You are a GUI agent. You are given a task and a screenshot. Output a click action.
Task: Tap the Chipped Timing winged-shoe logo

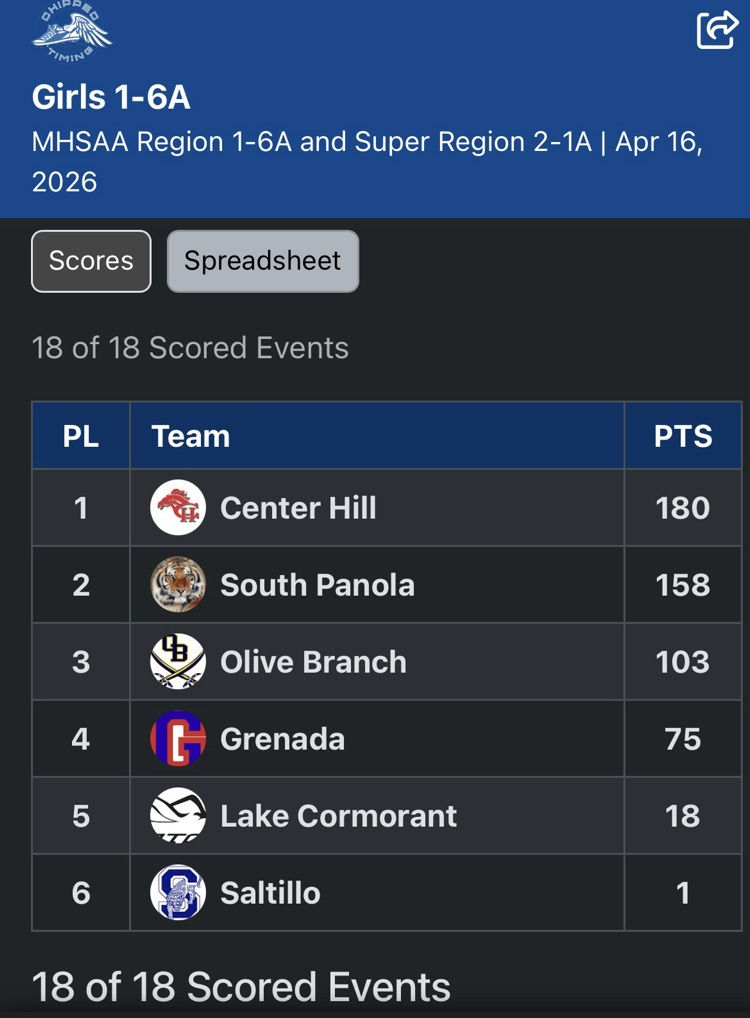click(x=72, y=30)
